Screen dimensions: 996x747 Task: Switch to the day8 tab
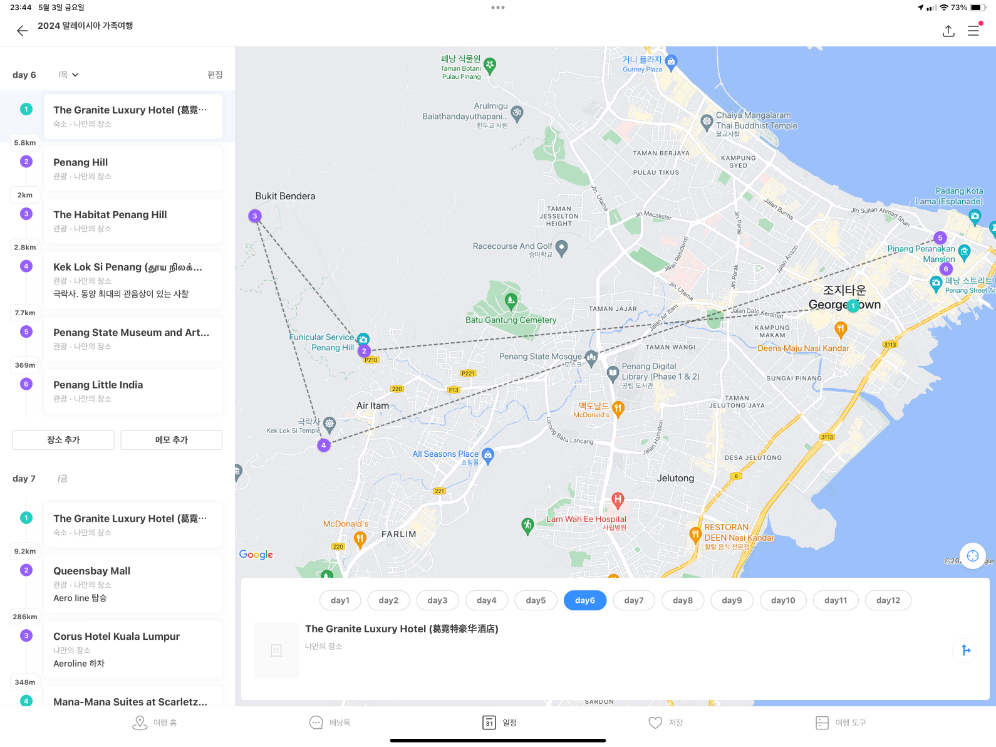pos(683,600)
